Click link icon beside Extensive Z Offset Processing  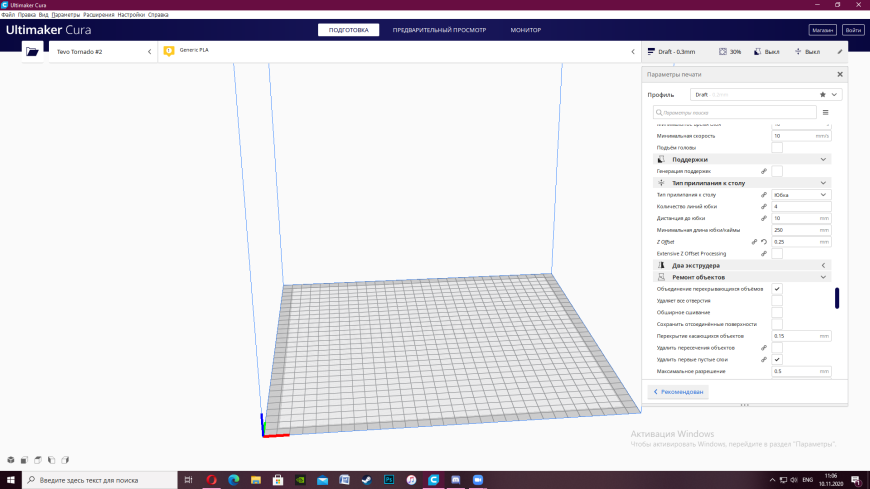click(x=764, y=254)
